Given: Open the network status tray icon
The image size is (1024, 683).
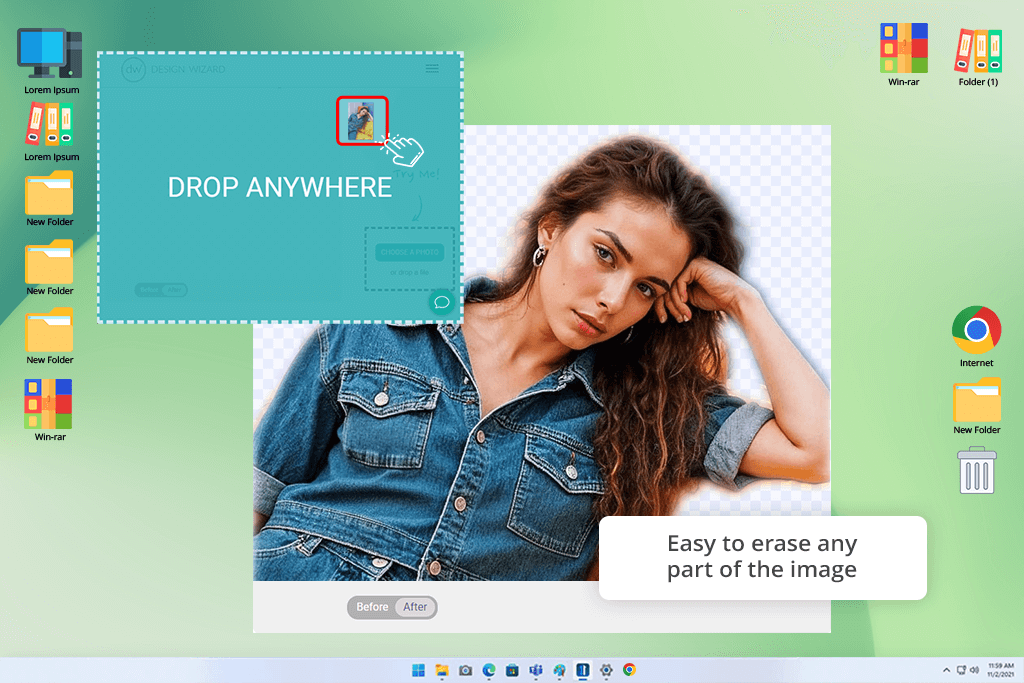Looking at the screenshot, I should tap(961, 670).
